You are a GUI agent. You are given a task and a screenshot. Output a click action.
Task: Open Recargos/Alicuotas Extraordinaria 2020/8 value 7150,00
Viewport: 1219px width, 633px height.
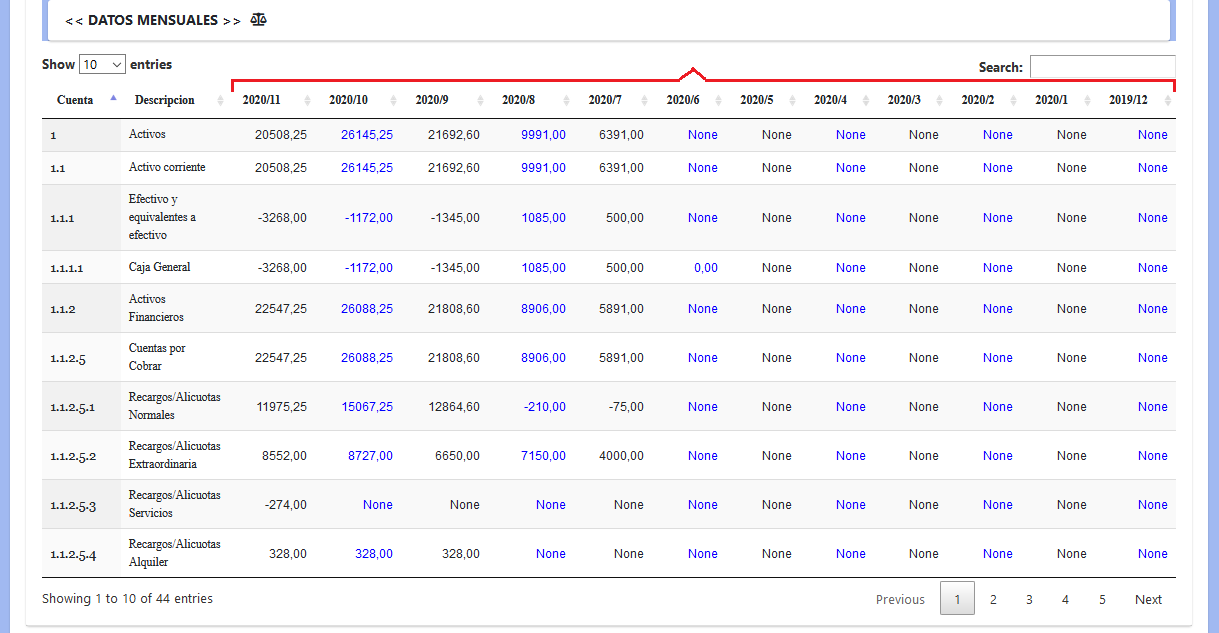tap(543, 456)
